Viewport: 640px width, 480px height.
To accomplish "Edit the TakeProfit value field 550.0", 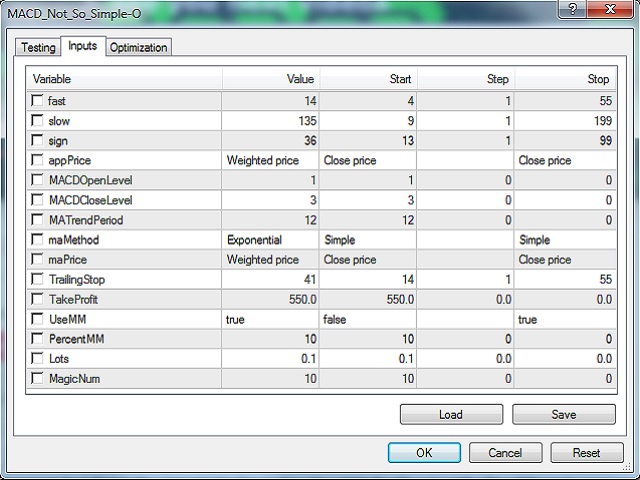I will click(269, 300).
